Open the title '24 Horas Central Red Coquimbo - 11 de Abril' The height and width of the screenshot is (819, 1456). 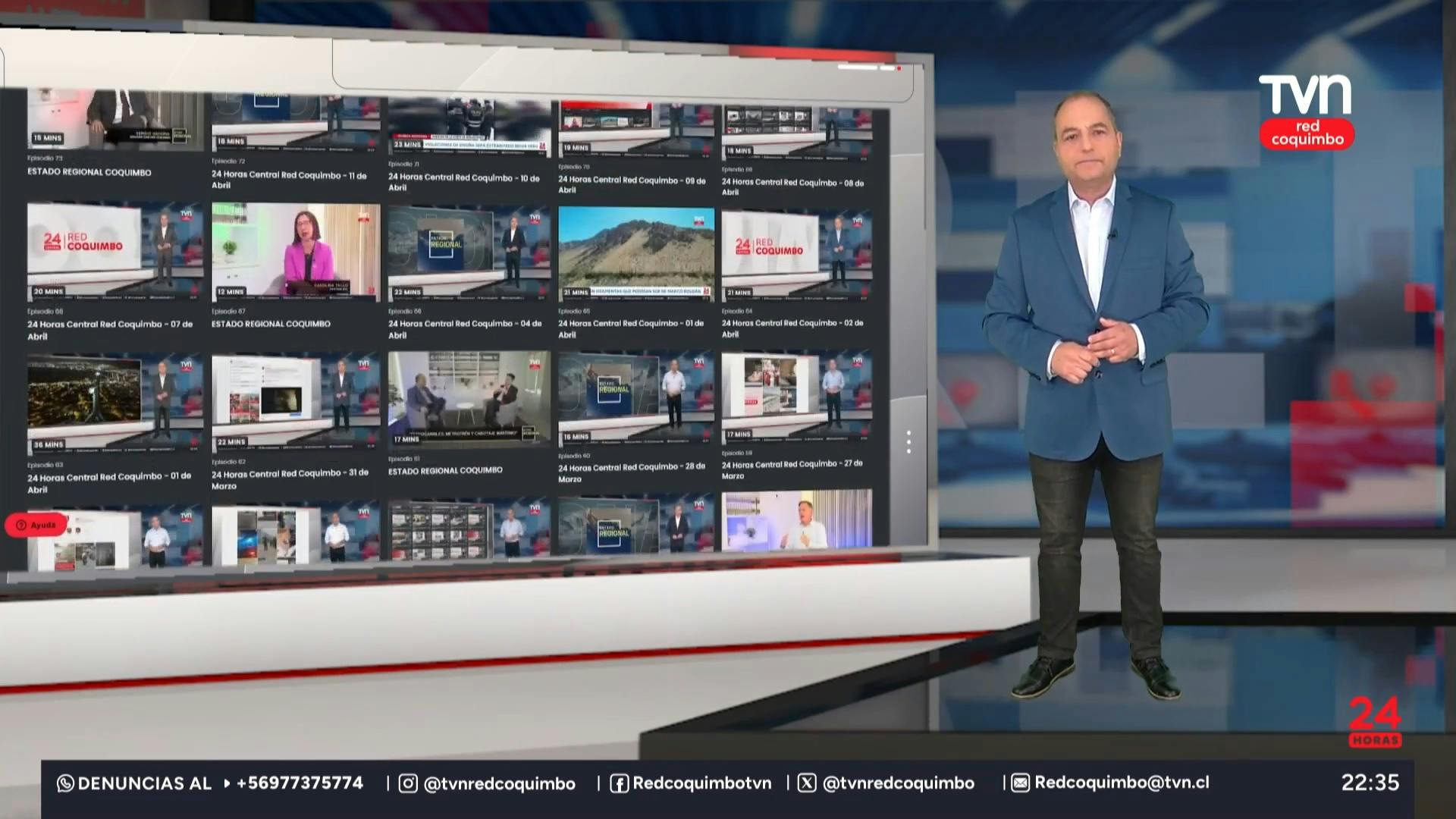(x=289, y=180)
